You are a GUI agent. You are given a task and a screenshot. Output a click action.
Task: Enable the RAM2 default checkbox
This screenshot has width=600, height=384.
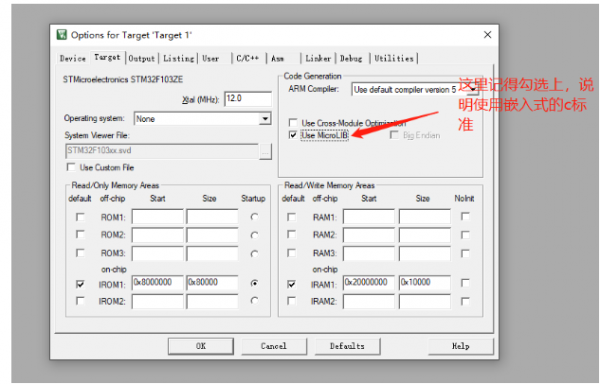tap(292, 234)
